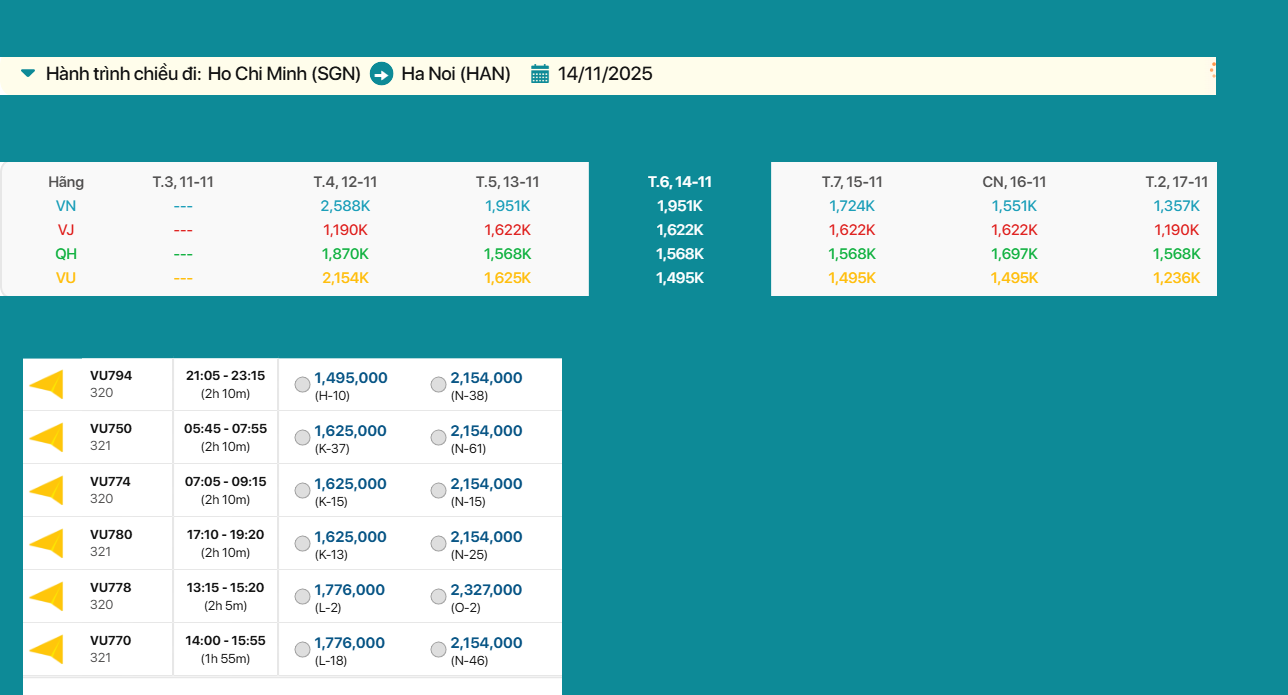1288x695 pixels.
Task: Click the airline logo for flight VU770
Action: pos(47,649)
